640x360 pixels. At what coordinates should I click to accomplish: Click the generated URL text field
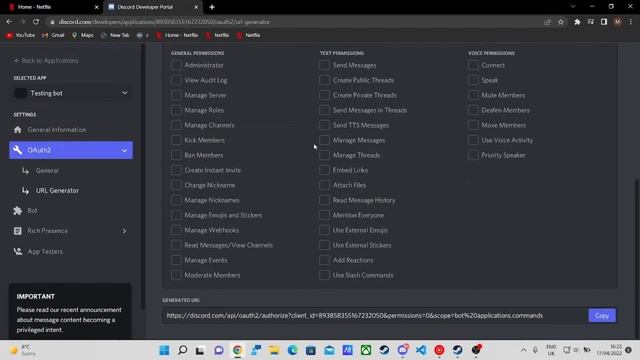[x=374, y=316]
